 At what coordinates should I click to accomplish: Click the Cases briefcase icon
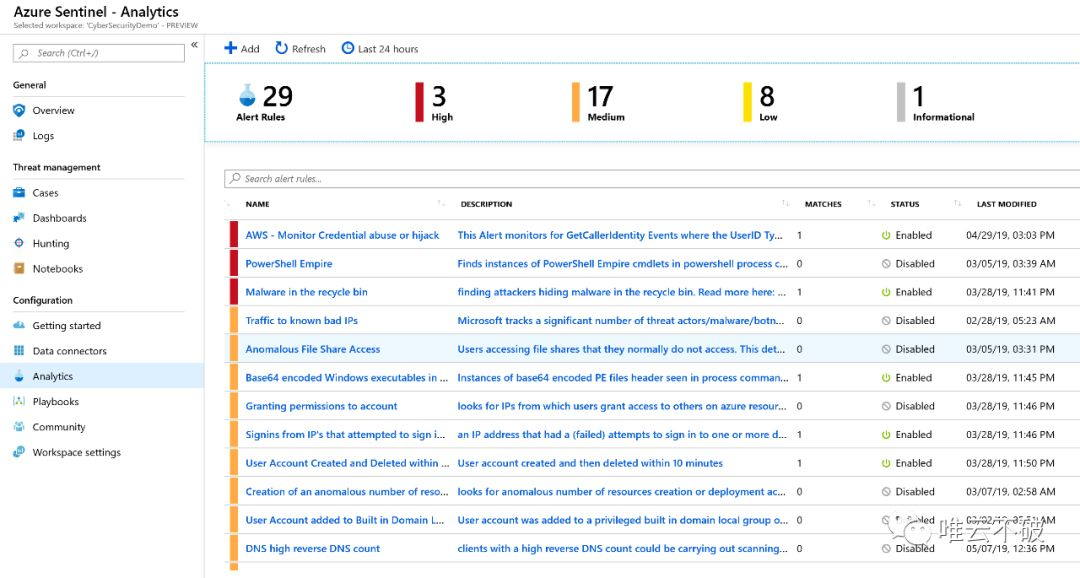click(19, 193)
